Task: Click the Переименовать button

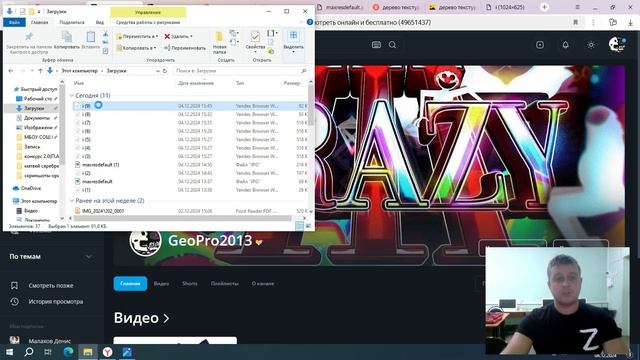Action: click(185, 48)
